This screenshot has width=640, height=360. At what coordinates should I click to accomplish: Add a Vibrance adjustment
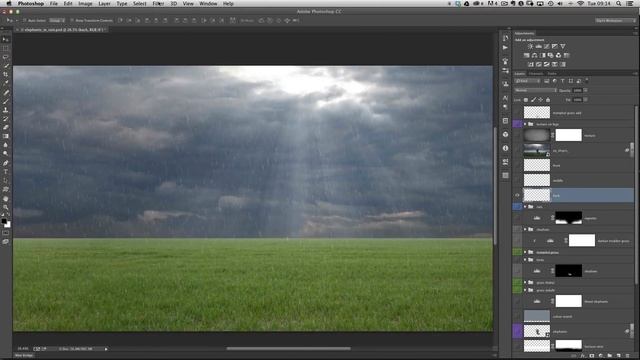563,47
